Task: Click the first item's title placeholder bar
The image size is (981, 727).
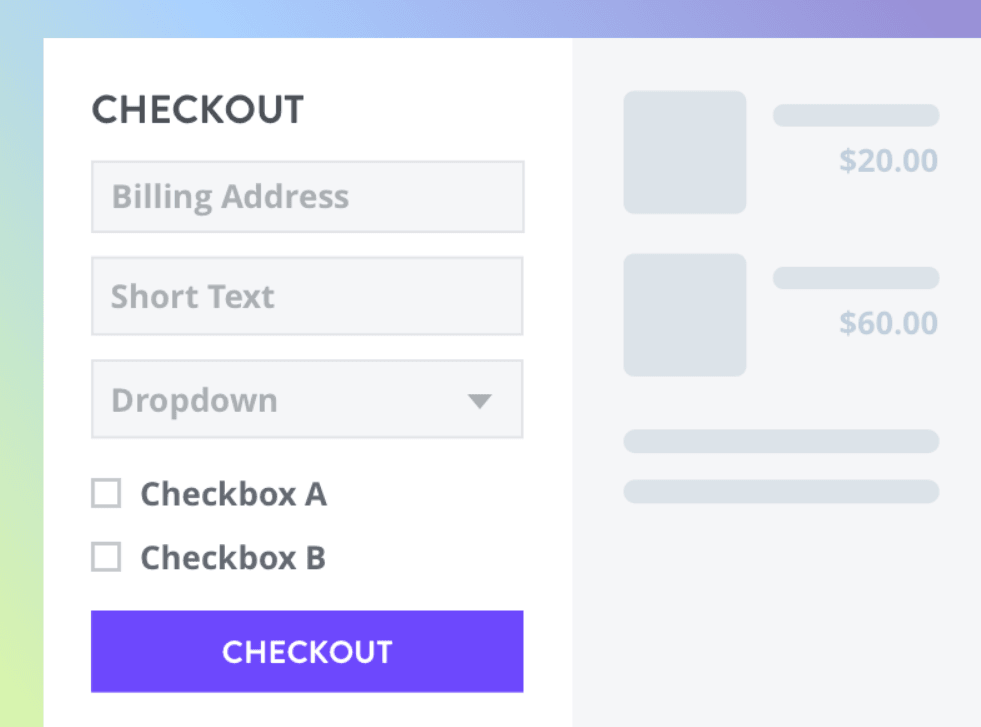Action: [855, 115]
